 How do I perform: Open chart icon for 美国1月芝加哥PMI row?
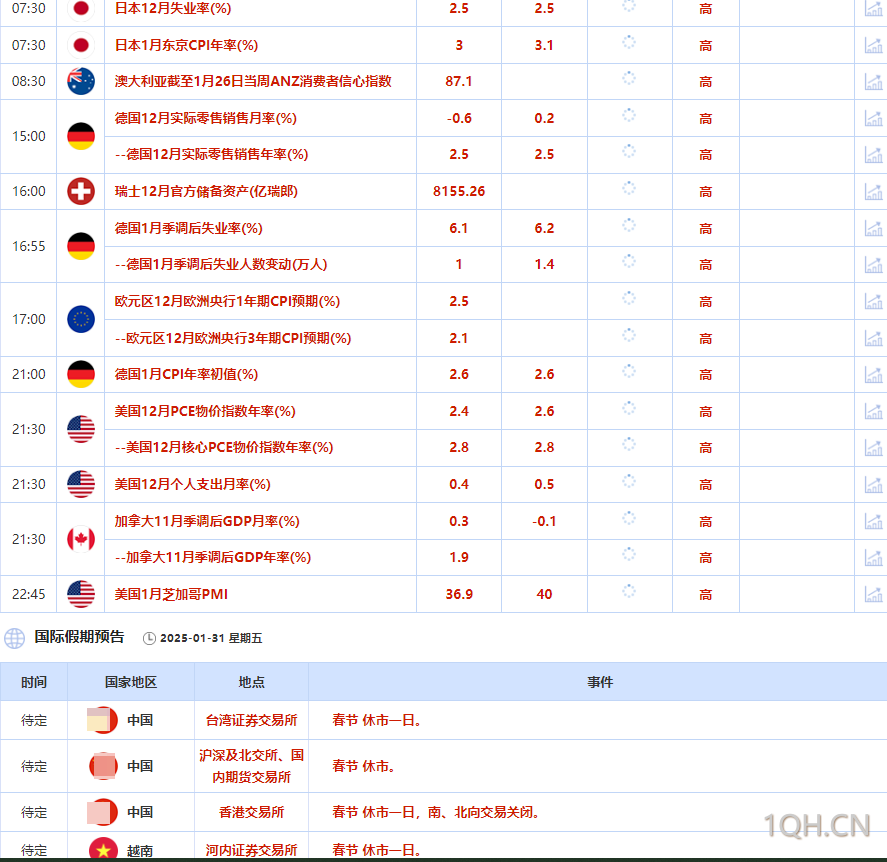pos(873,594)
